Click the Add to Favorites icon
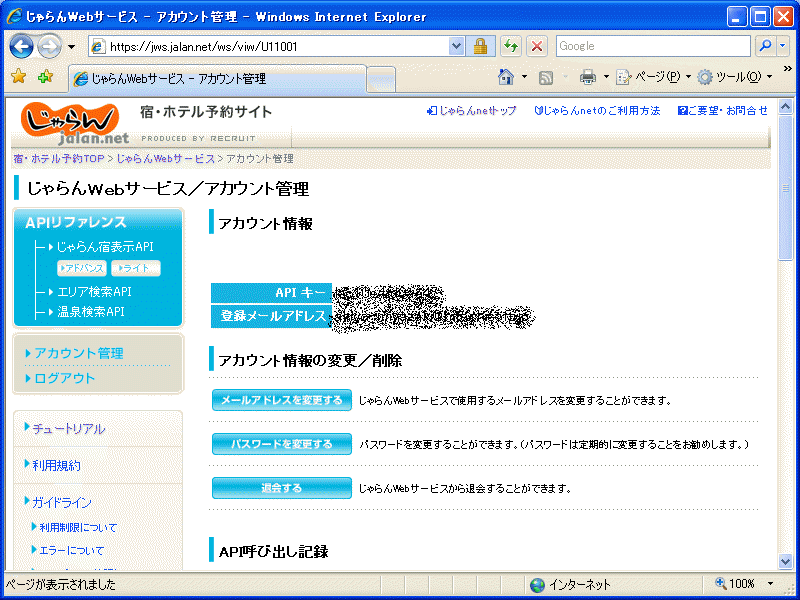This screenshot has width=800, height=600. (45, 77)
